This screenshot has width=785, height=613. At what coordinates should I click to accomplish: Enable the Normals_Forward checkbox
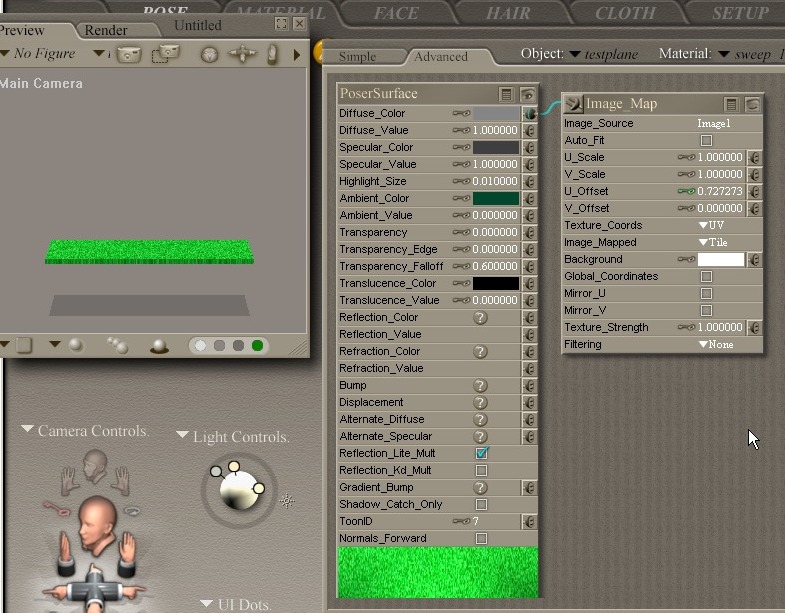(481, 538)
